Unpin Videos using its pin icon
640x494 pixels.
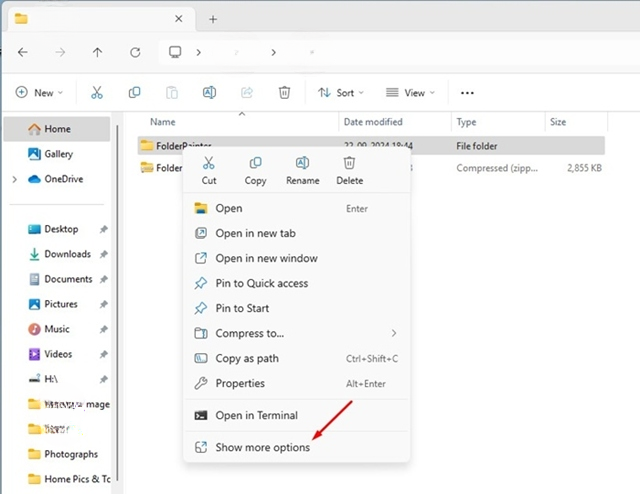(x=104, y=354)
